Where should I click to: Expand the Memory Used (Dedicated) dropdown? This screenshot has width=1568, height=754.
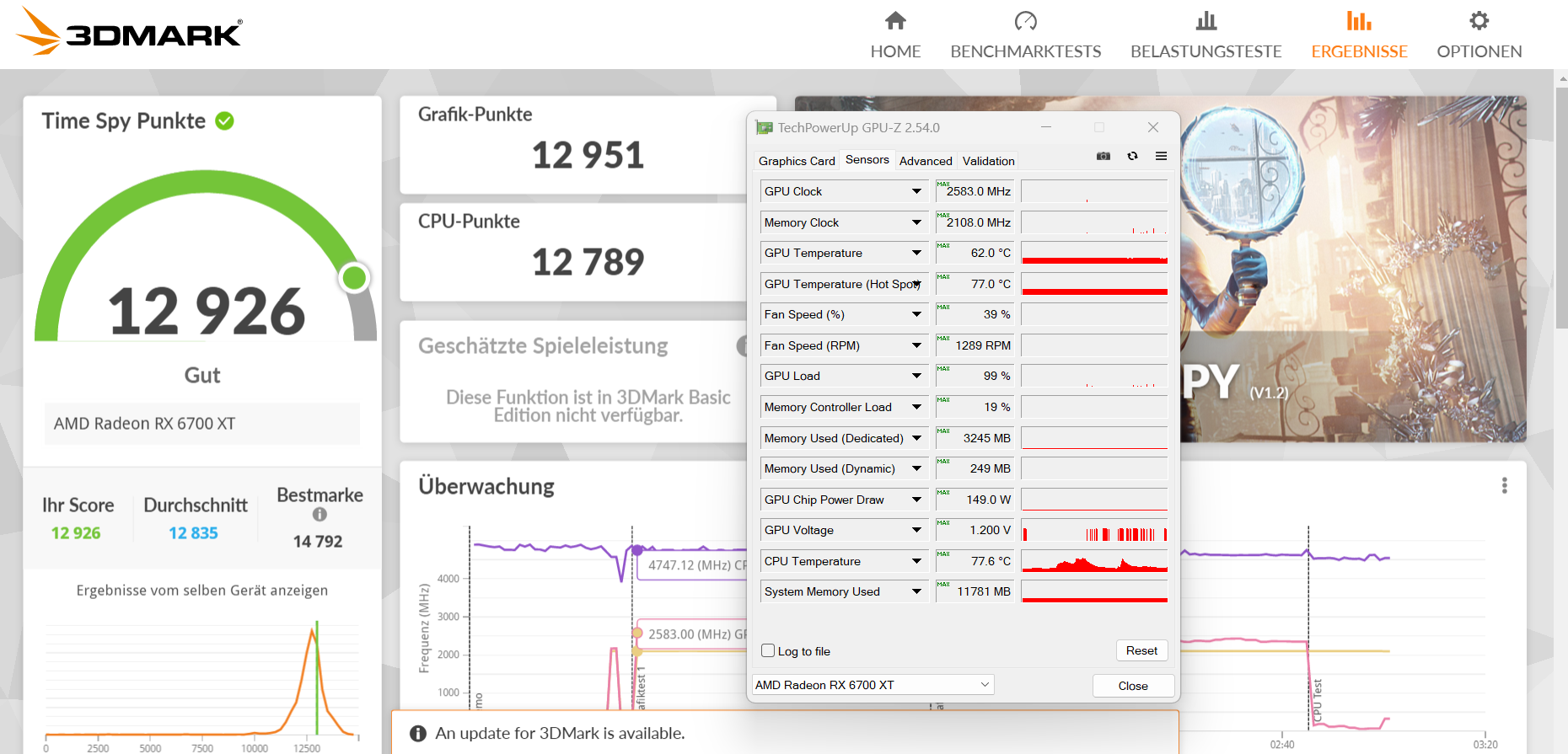point(916,438)
